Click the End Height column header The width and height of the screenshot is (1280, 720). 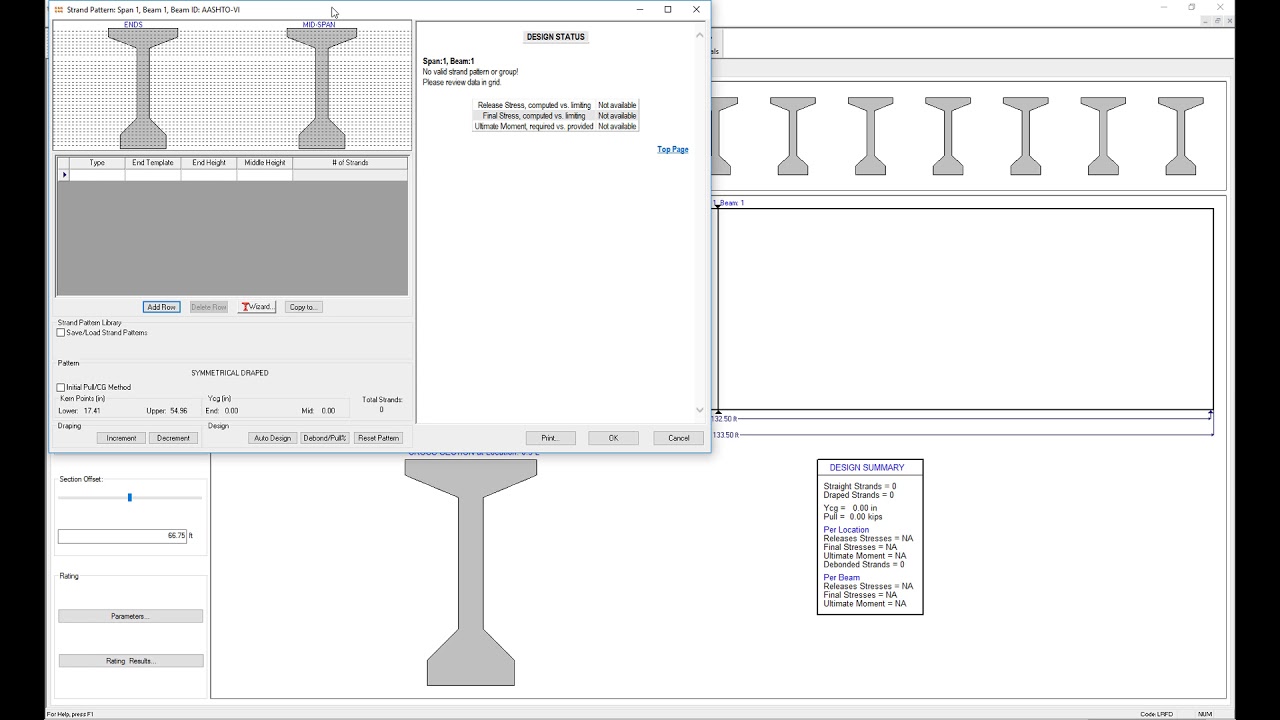[209, 163]
